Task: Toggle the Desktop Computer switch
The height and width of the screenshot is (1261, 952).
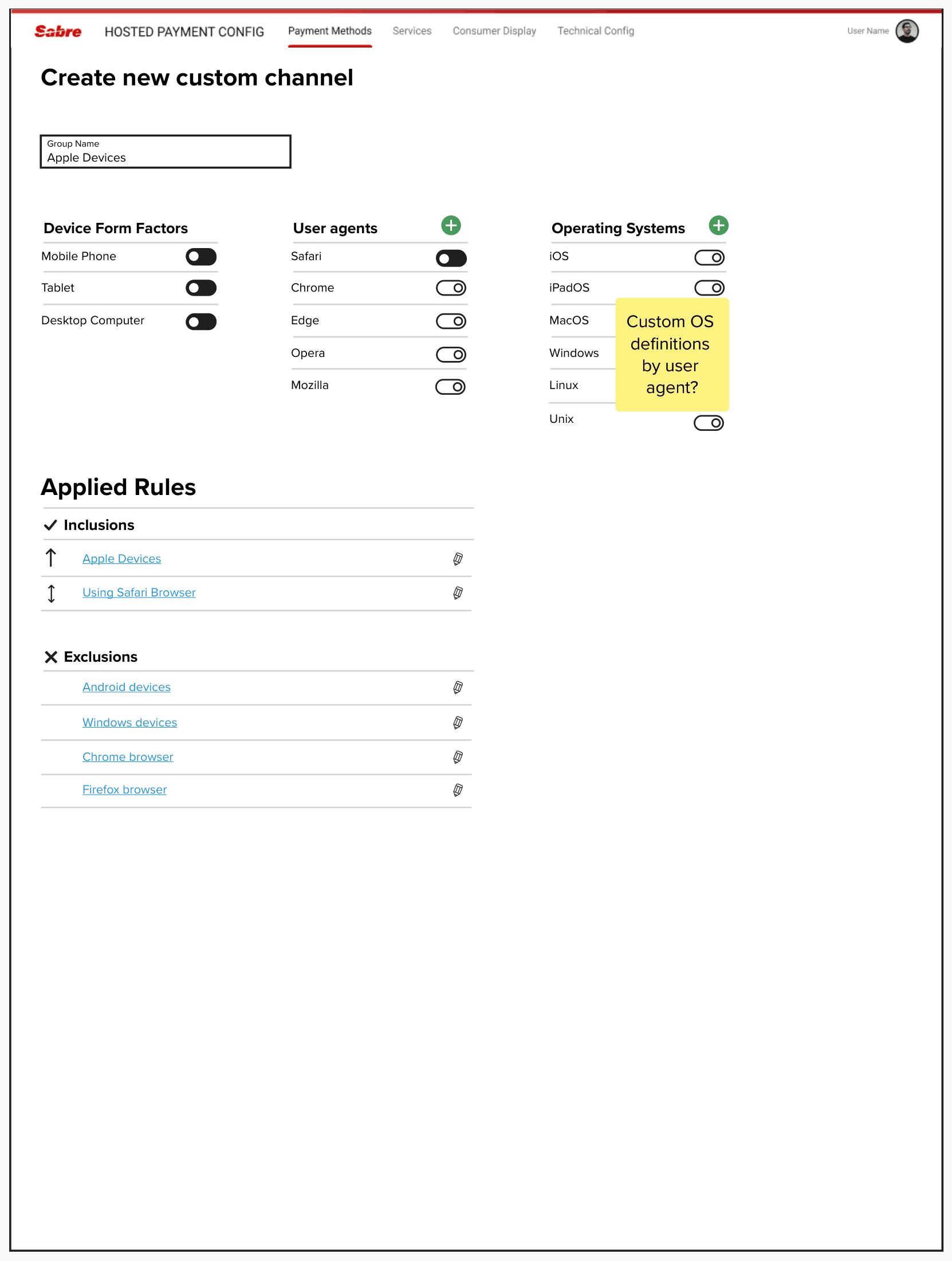Action: [x=201, y=321]
